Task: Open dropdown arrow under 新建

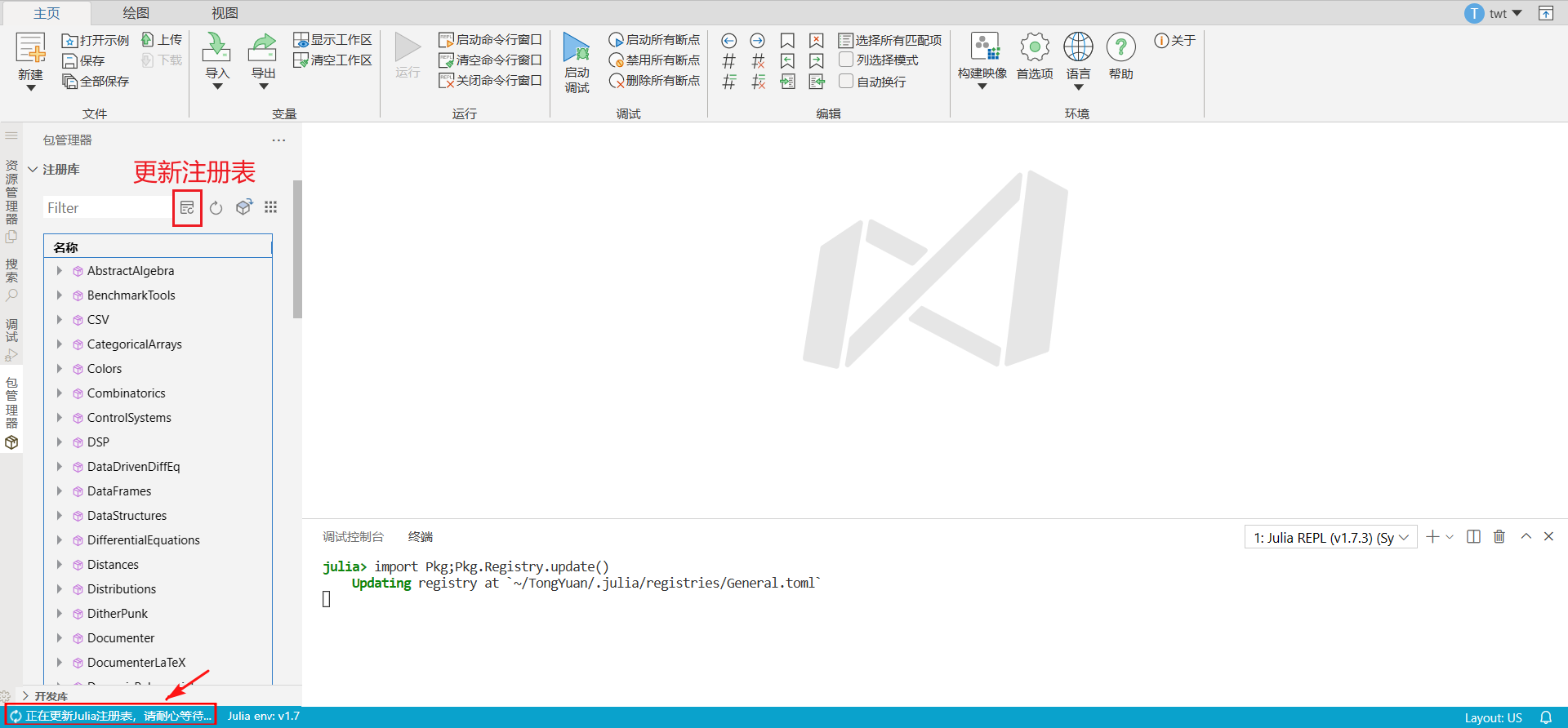Action: click(x=31, y=87)
